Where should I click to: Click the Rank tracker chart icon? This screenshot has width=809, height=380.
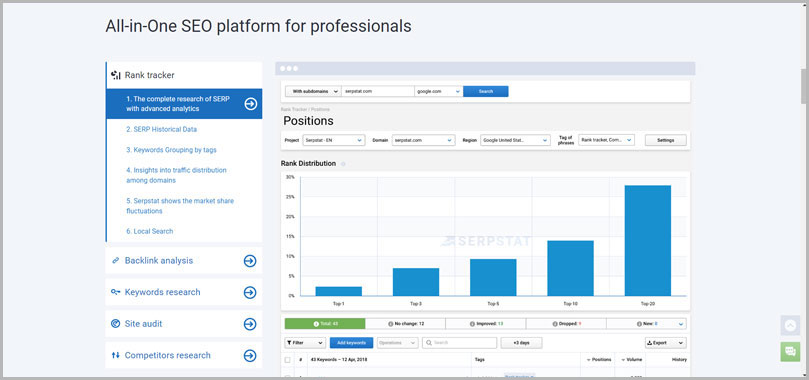coord(116,75)
